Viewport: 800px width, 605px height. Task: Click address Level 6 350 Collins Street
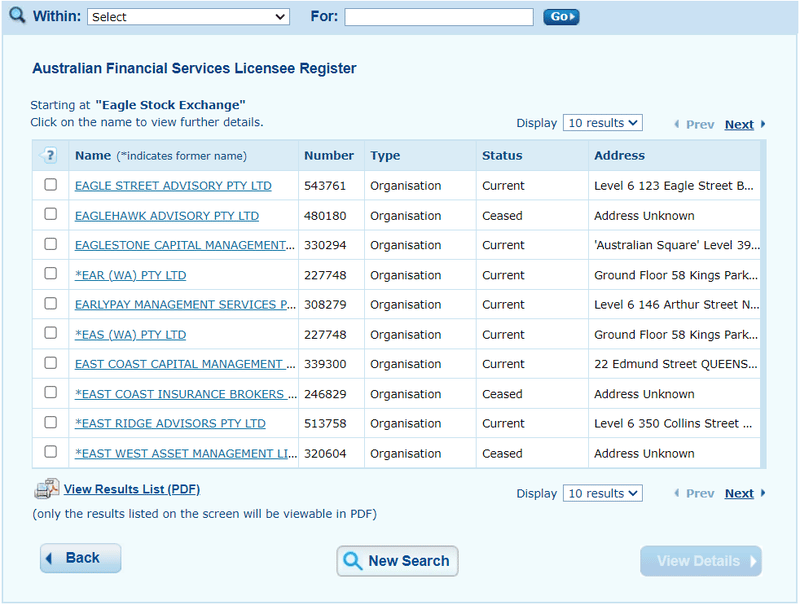673,423
